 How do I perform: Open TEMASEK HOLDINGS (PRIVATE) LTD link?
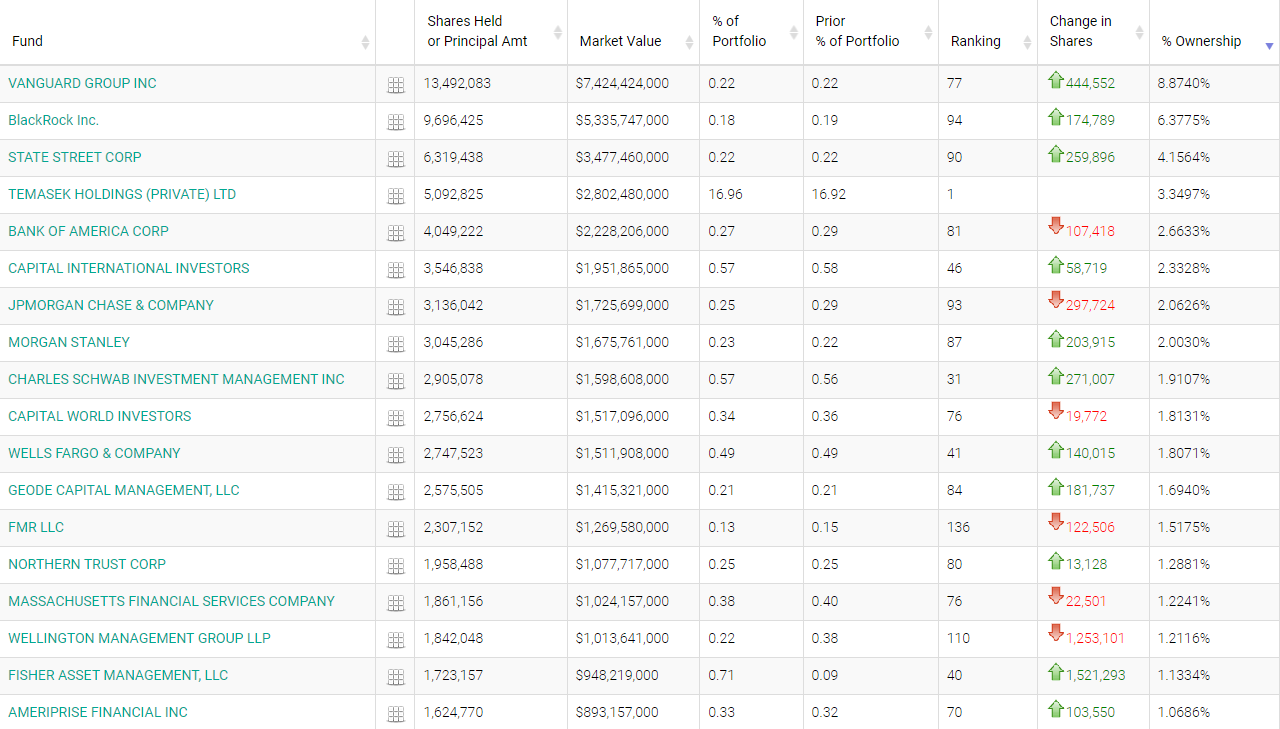pyautogui.click(x=122, y=194)
